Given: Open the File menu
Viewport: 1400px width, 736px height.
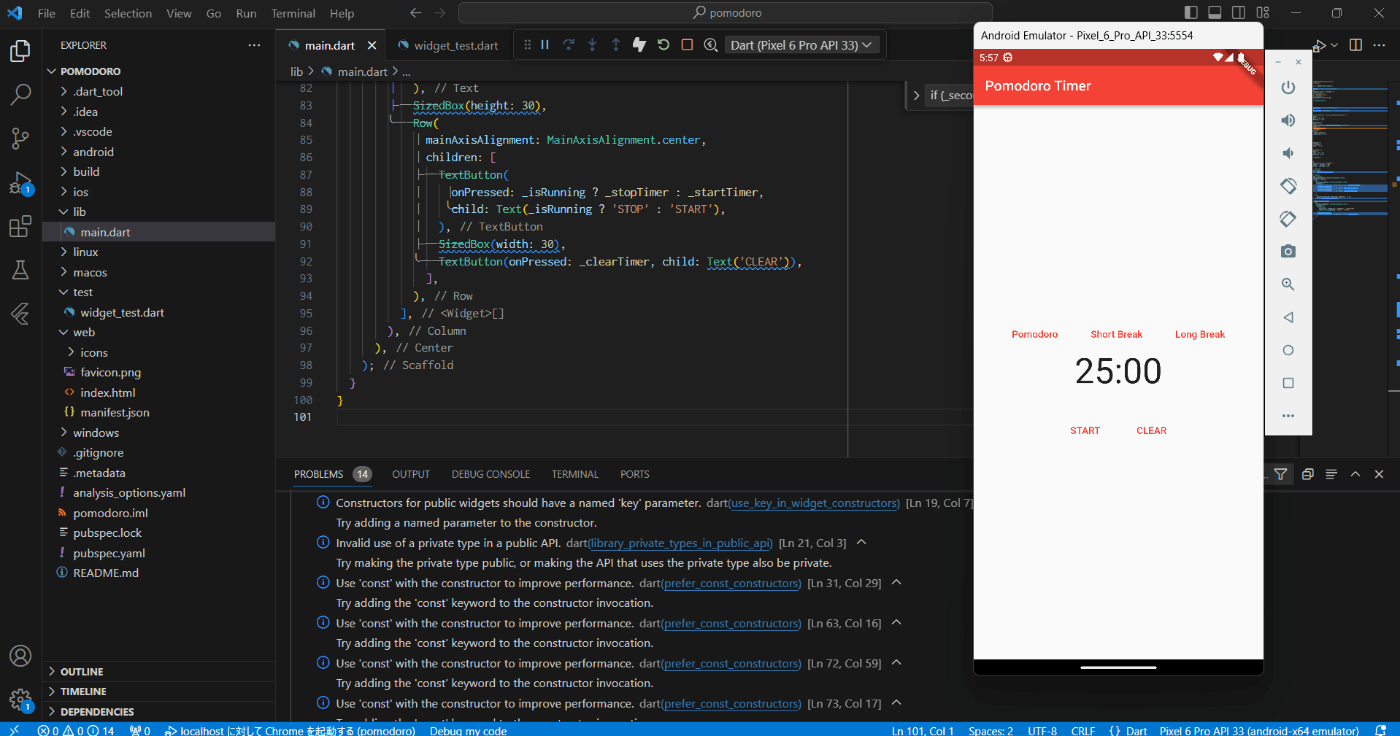Looking at the screenshot, I should tap(46, 14).
